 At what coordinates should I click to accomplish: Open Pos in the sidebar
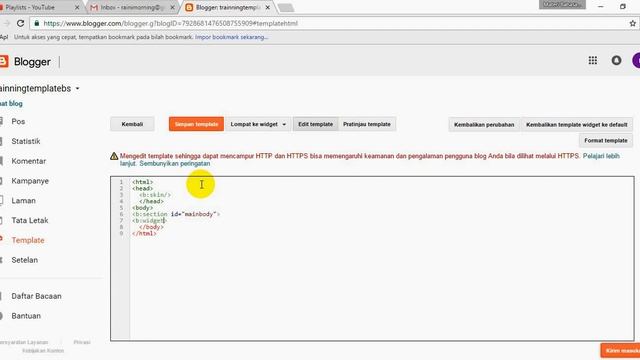click(x=18, y=122)
